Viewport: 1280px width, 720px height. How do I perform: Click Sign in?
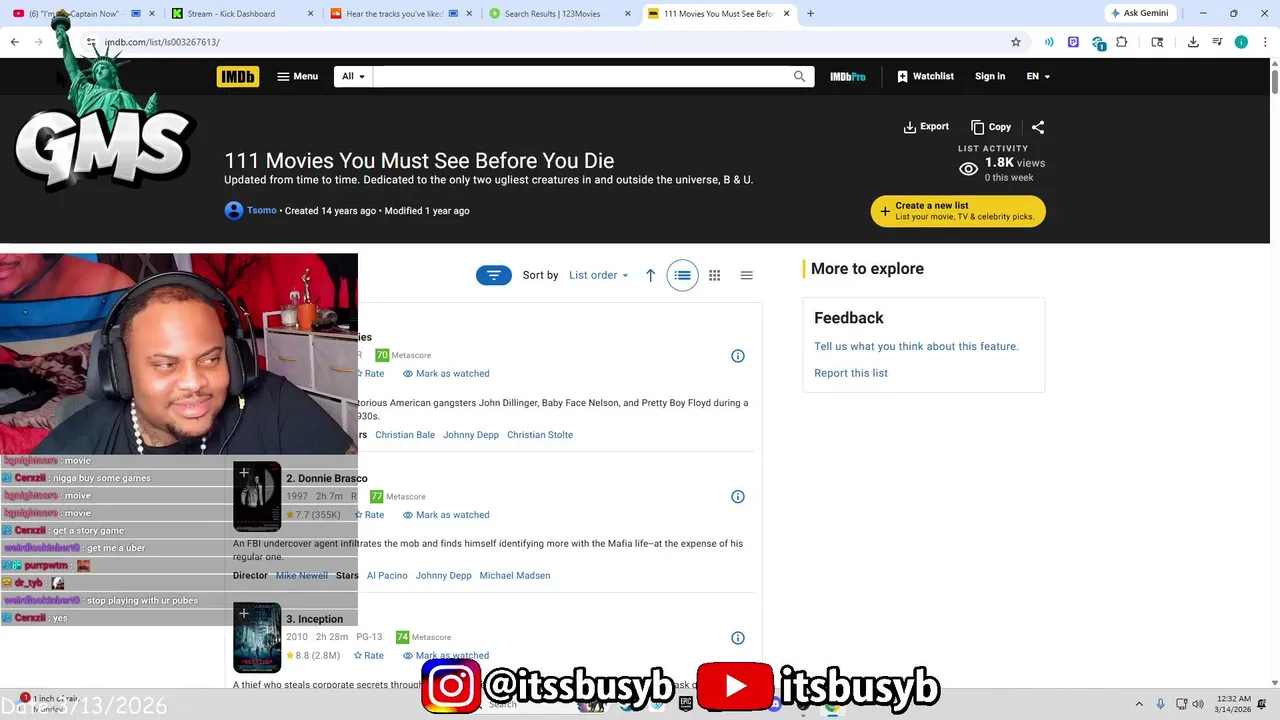pyautogui.click(x=990, y=76)
